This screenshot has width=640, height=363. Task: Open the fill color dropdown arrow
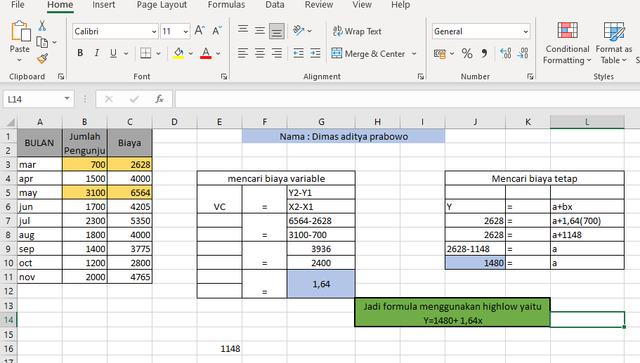191,53
